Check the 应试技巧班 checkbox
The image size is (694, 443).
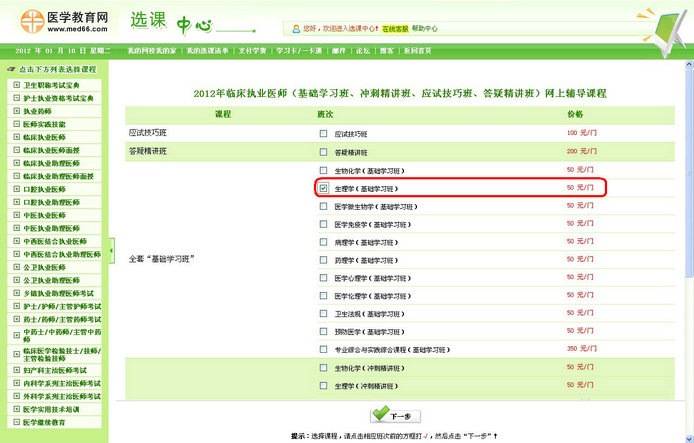[323, 133]
